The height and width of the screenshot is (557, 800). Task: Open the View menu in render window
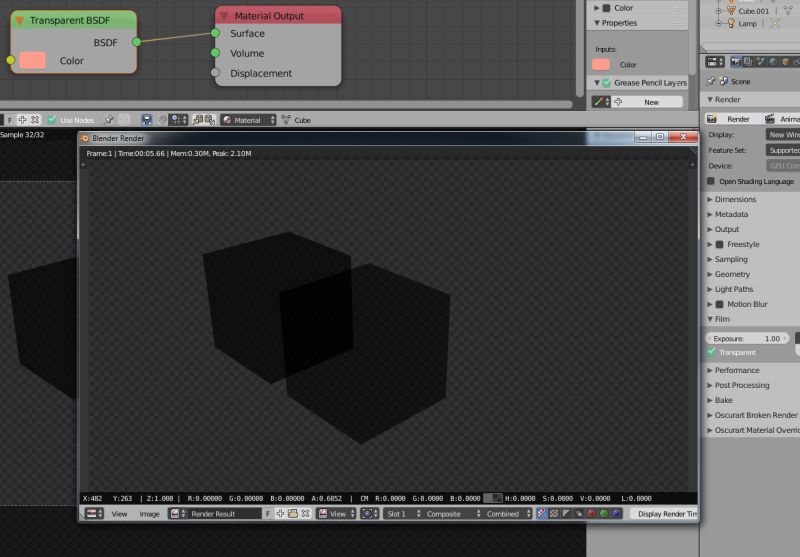[x=119, y=514]
